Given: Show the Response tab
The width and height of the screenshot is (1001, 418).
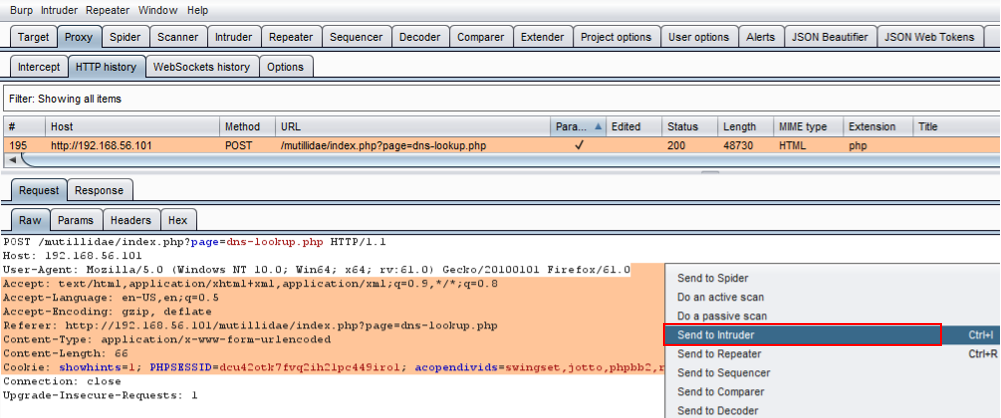Looking at the screenshot, I should [x=99, y=191].
